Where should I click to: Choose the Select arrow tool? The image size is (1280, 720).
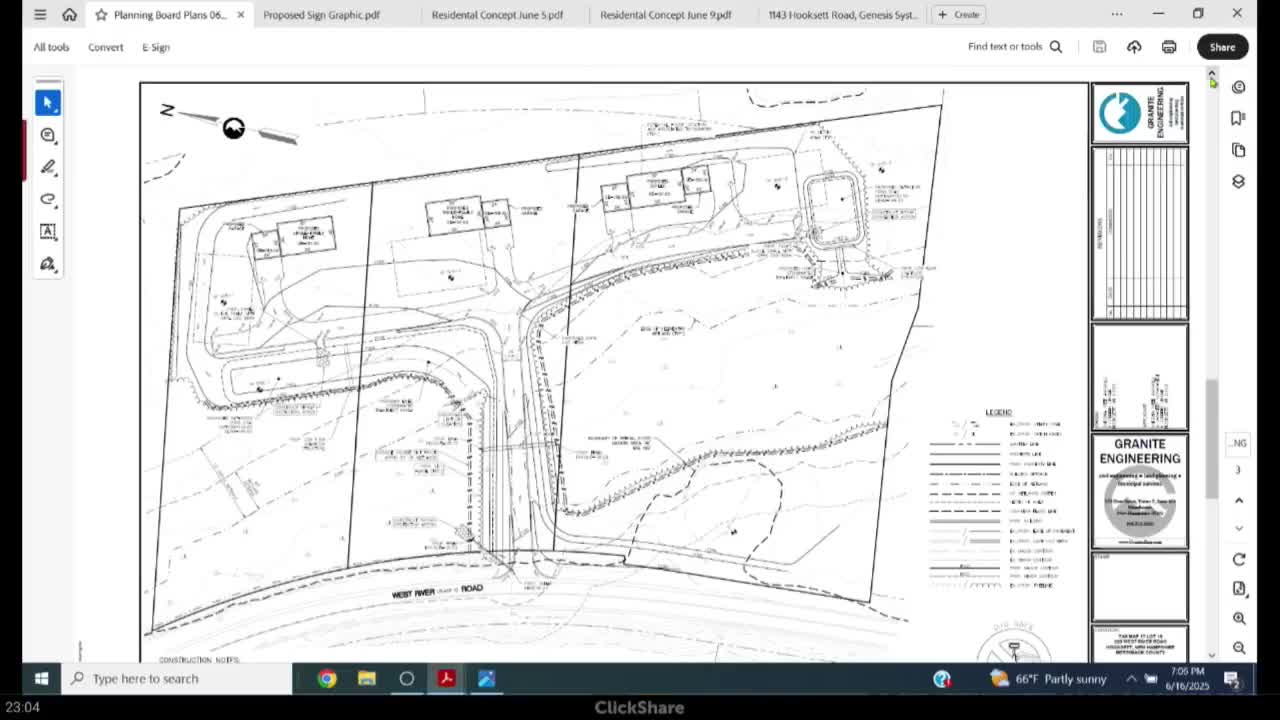click(x=48, y=103)
